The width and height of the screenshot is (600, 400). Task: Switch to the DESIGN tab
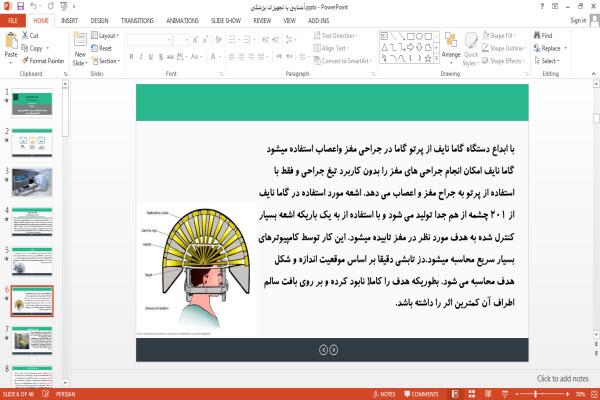(99, 21)
